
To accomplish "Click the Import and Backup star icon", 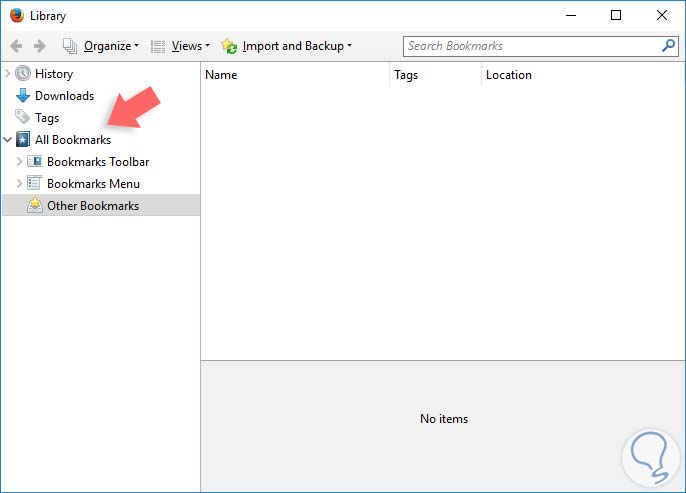I will pos(229,46).
